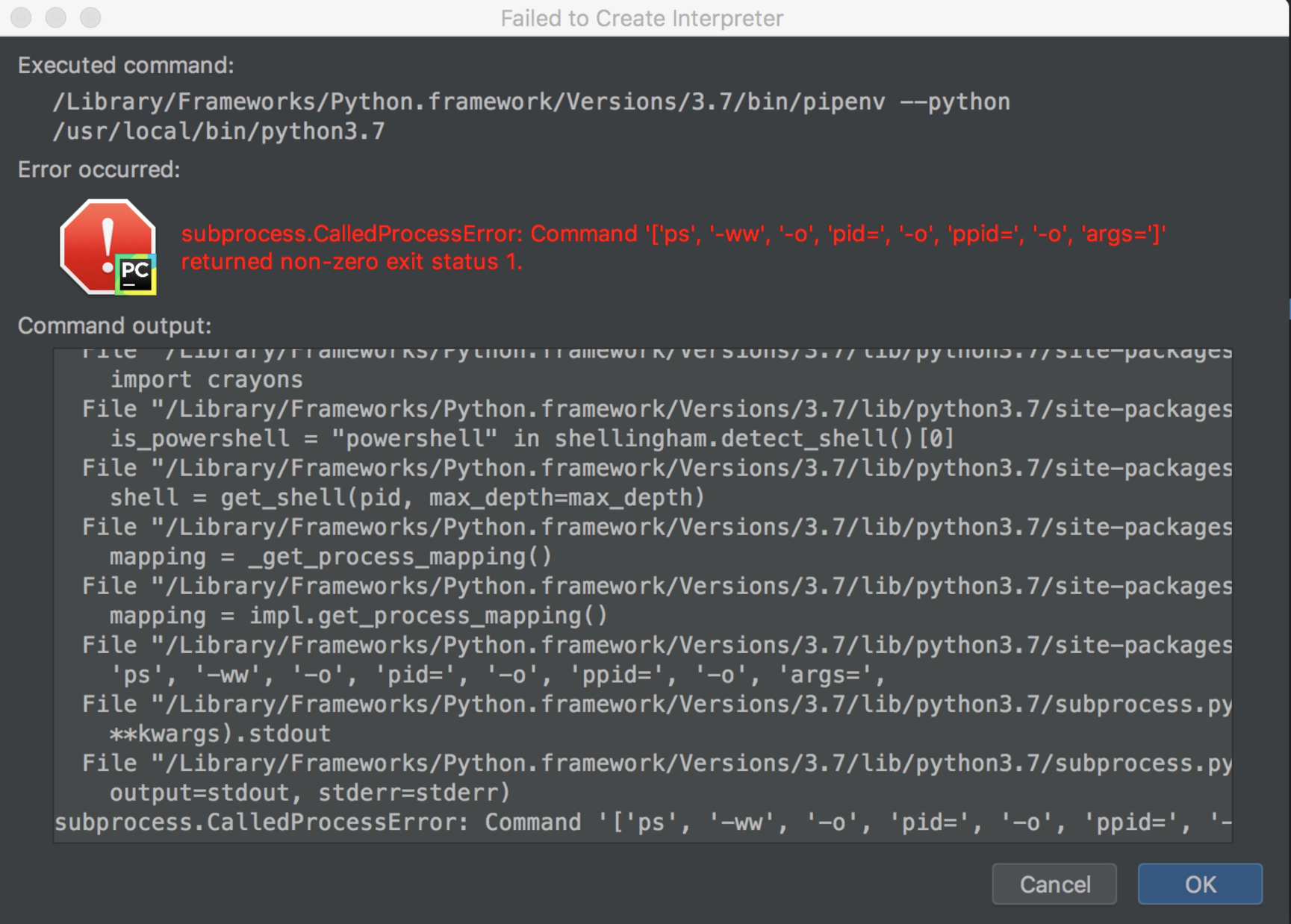Click the 'shell = get_shell(pid, max_depth=max_depth)' line
This screenshot has height=924, width=1291.
click(407, 498)
